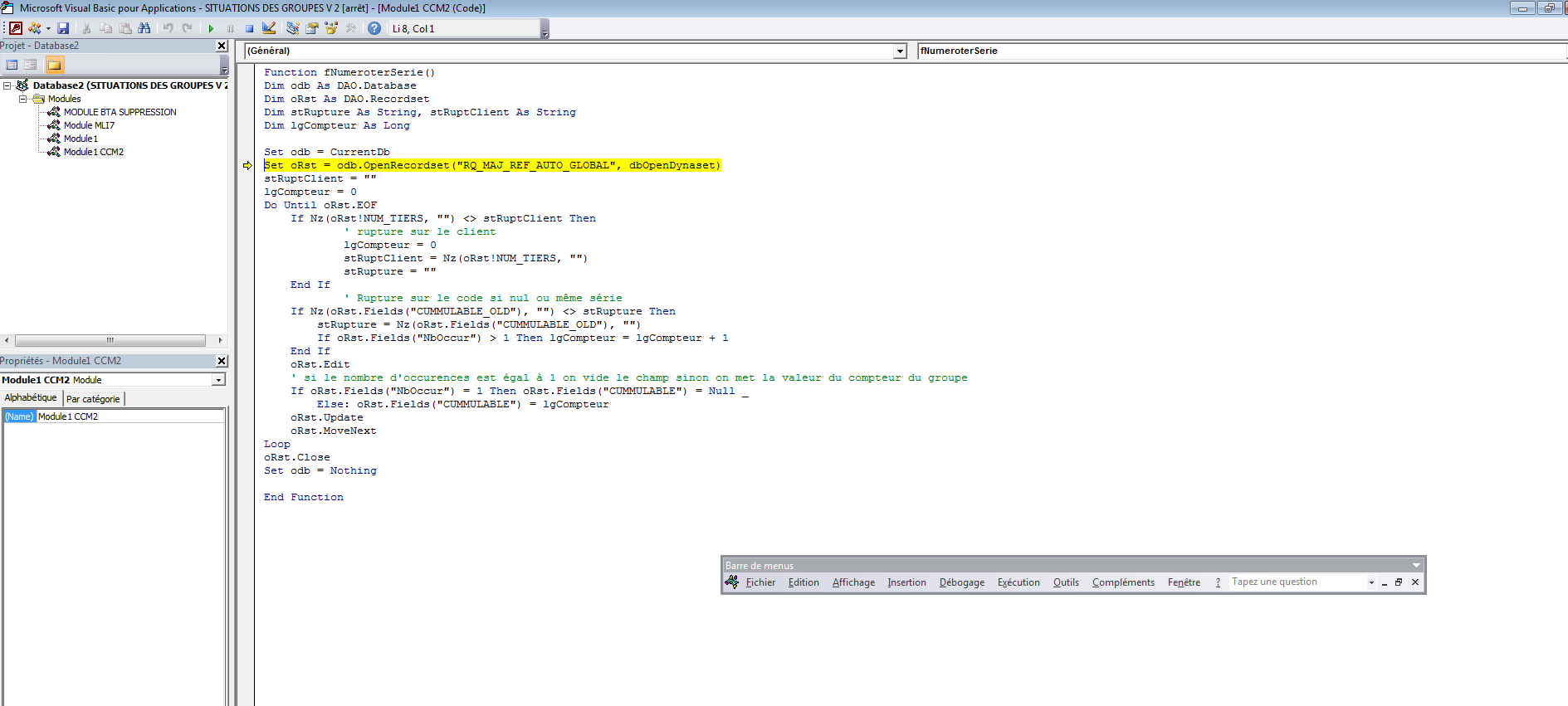Open the Compléments menu

click(1123, 582)
